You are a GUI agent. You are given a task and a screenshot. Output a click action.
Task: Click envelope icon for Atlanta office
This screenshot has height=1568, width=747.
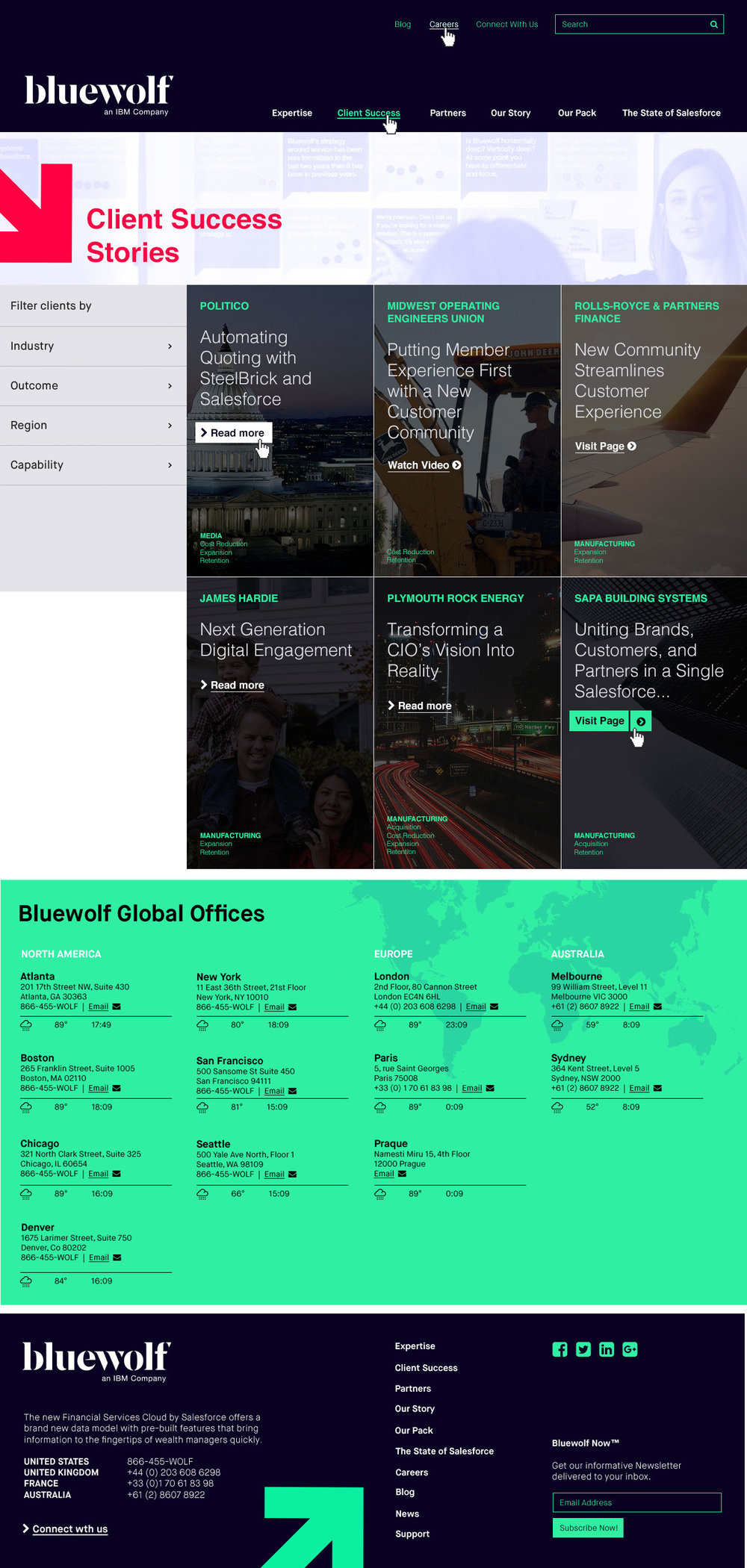(117, 1007)
